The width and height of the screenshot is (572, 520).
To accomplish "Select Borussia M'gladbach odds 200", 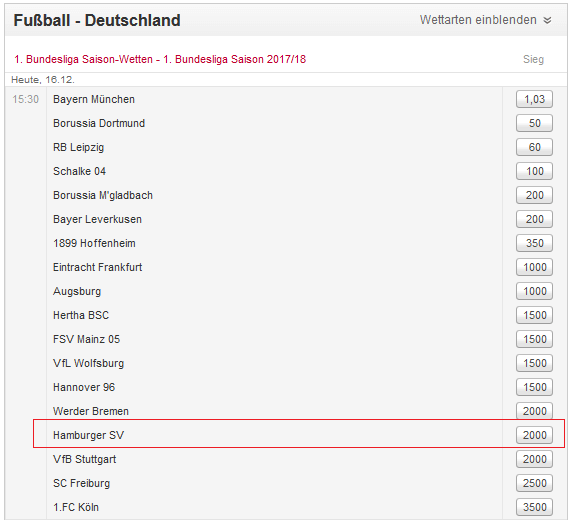I will (x=534, y=195).
